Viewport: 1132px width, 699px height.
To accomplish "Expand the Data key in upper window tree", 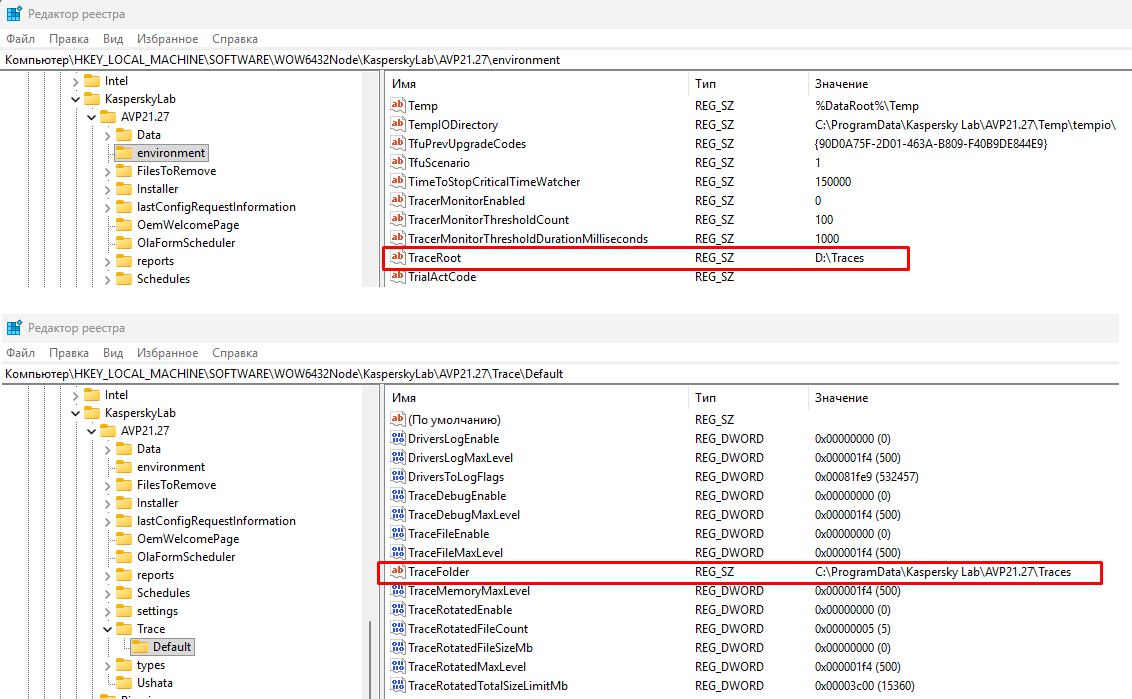I will click(x=107, y=135).
